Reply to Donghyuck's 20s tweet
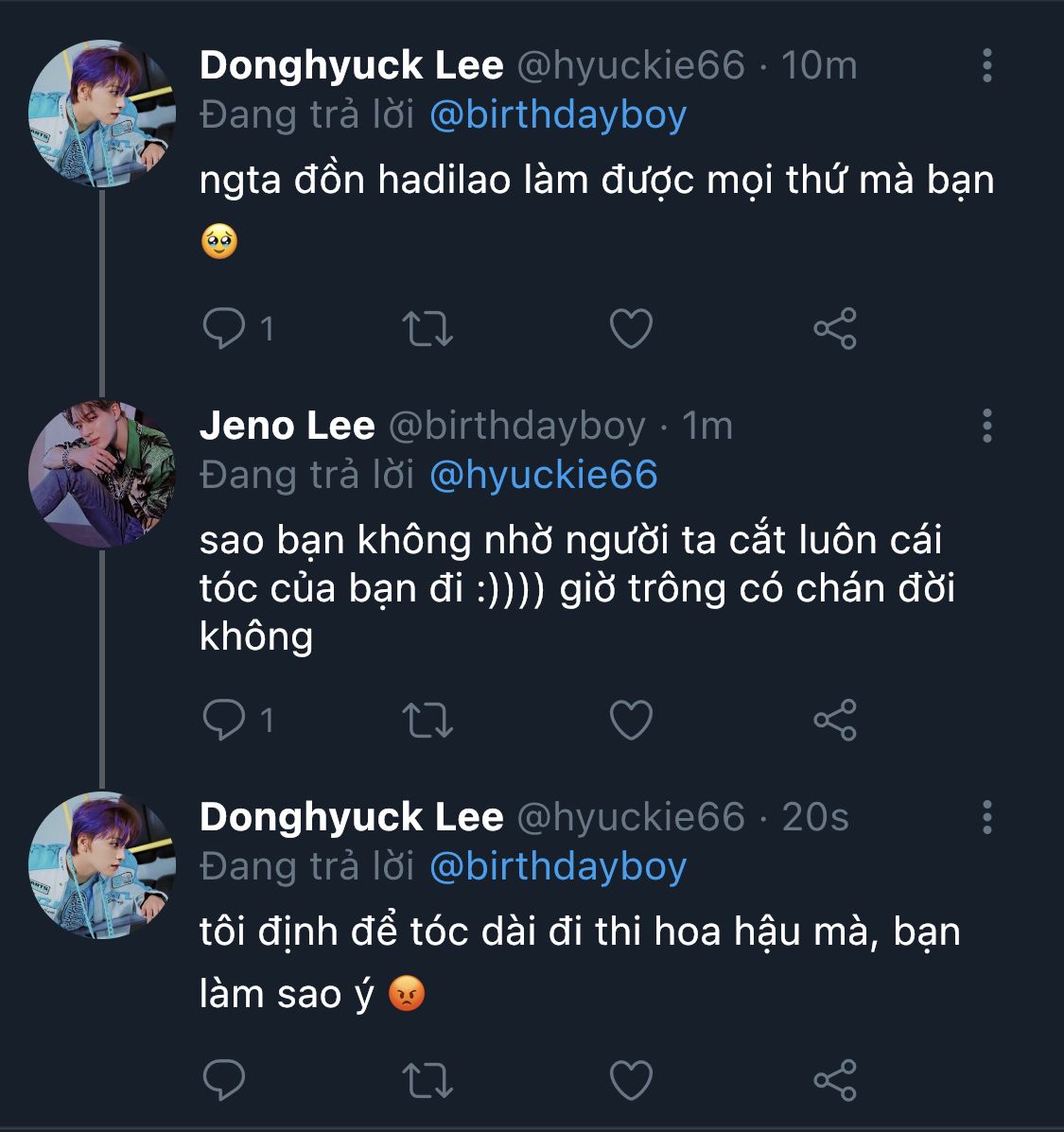 pyautogui.click(x=224, y=1080)
